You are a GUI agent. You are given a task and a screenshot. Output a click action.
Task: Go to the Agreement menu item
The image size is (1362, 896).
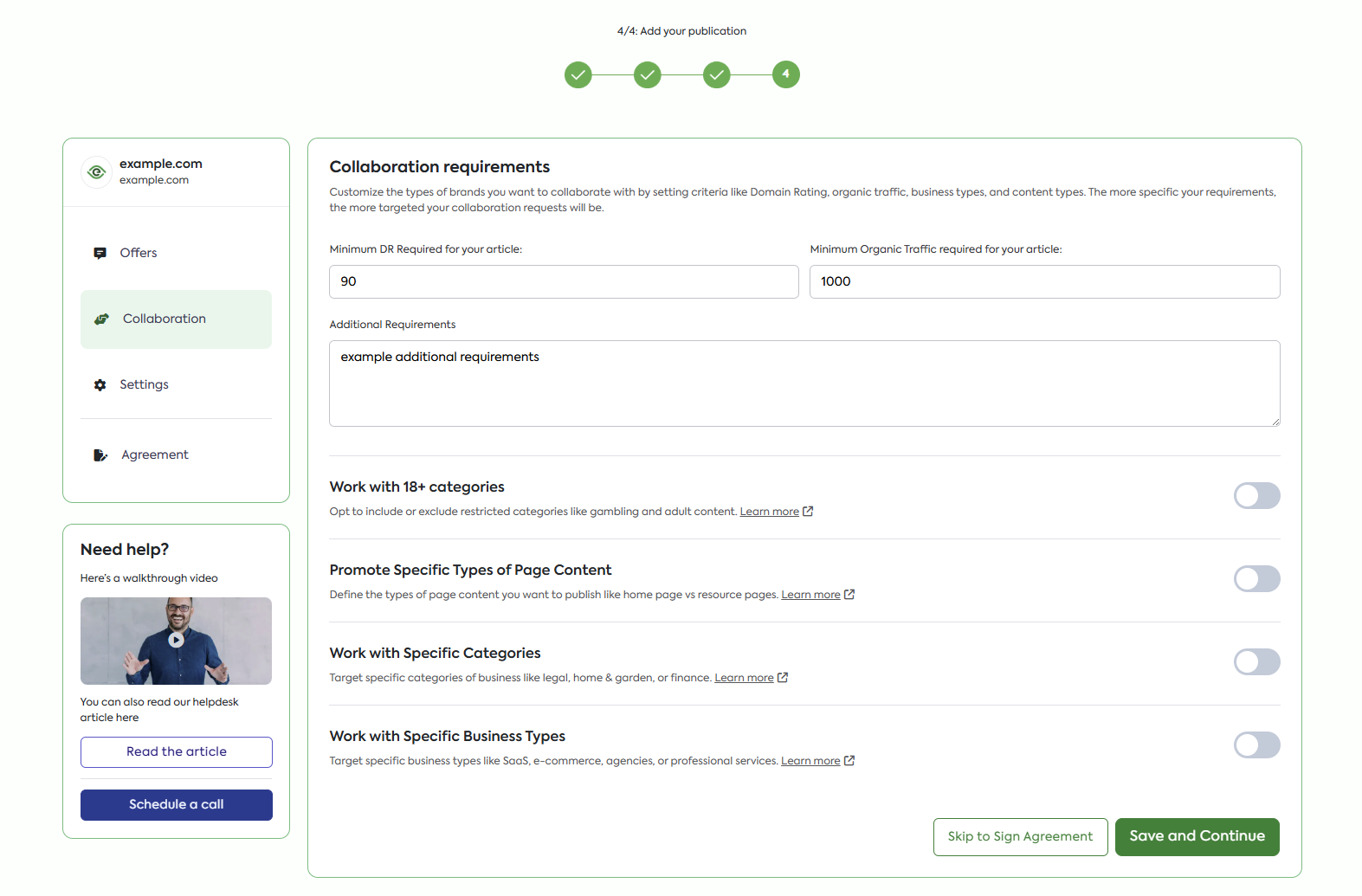pos(155,454)
